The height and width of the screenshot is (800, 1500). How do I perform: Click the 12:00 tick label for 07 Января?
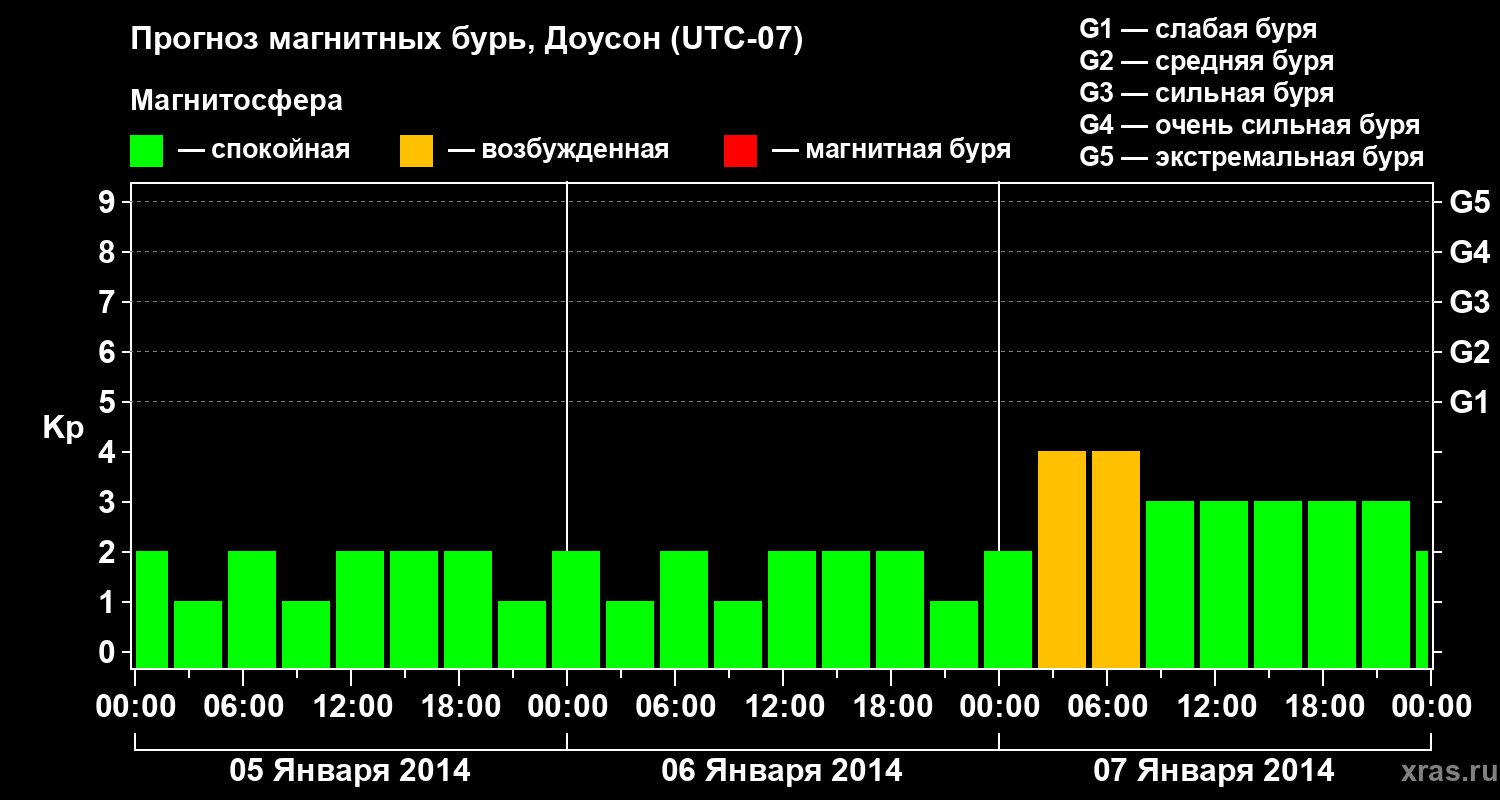pos(1215,707)
